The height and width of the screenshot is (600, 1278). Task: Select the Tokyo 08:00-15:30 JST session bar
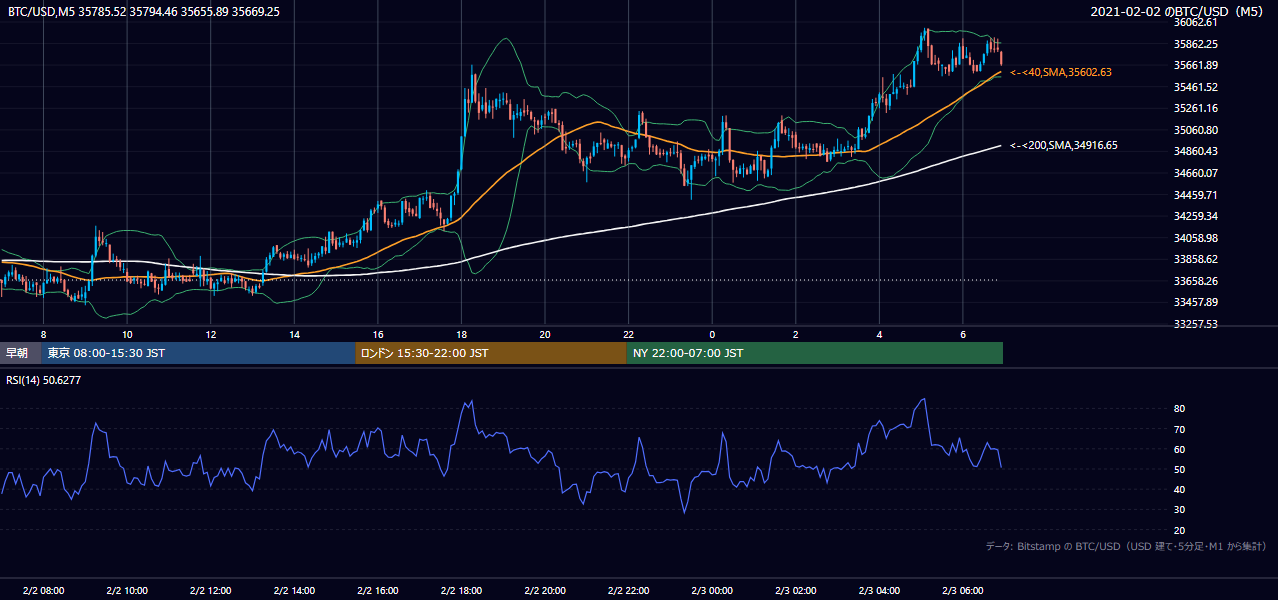(x=198, y=353)
